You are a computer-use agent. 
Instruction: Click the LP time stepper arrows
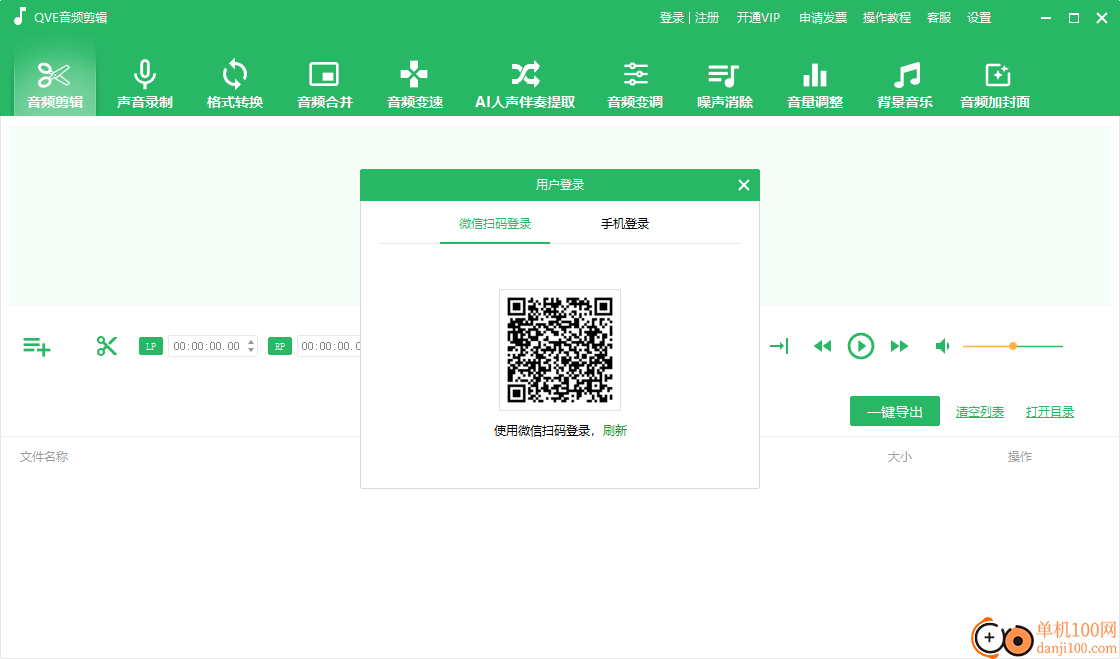(x=251, y=346)
